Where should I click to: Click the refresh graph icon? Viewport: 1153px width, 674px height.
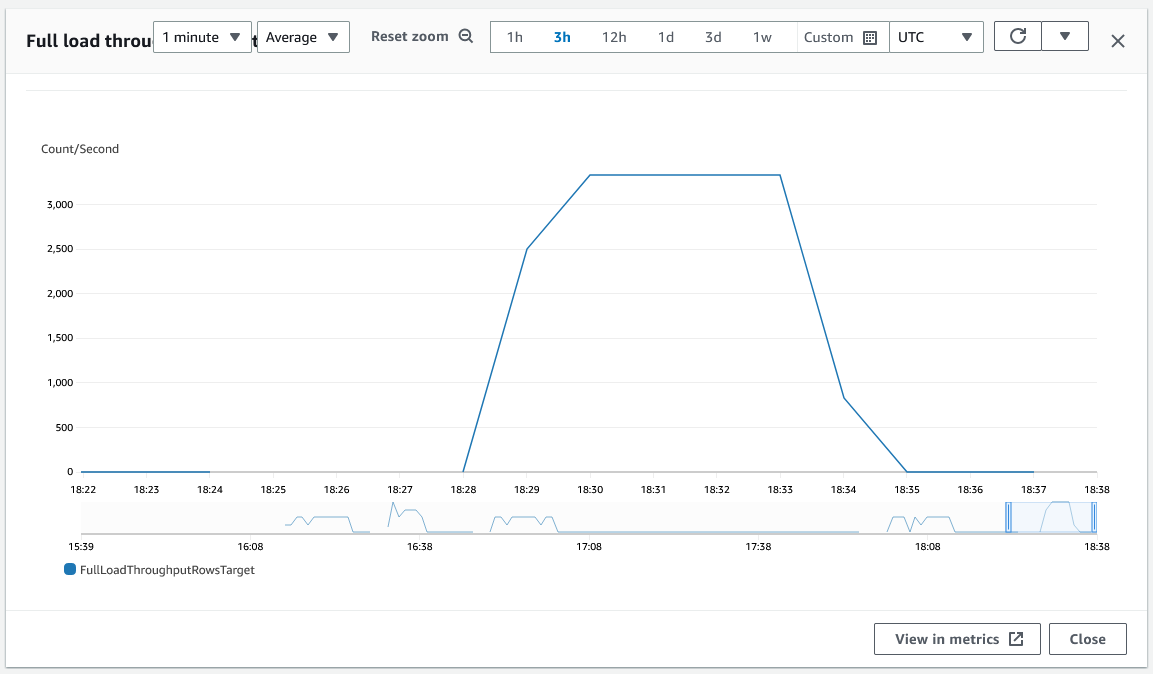point(1017,37)
